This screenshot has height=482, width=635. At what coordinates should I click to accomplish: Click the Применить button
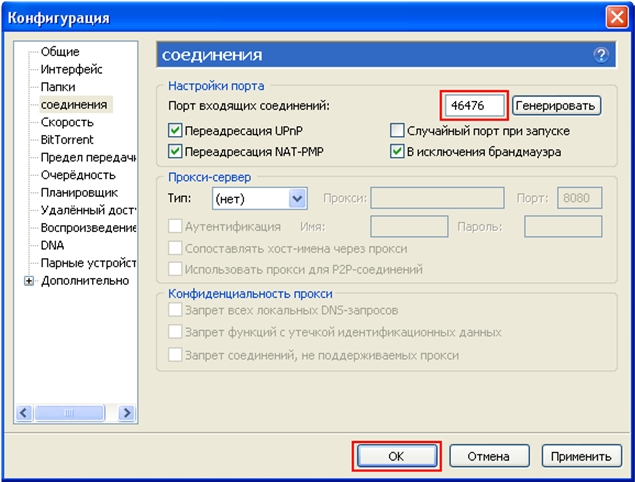(x=580, y=456)
